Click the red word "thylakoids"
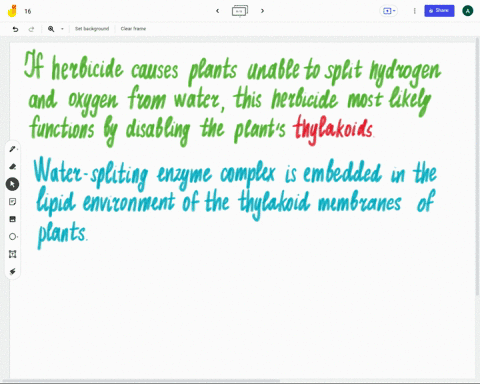Image resolution: width=480 pixels, height=384 pixels. coord(333,129)
